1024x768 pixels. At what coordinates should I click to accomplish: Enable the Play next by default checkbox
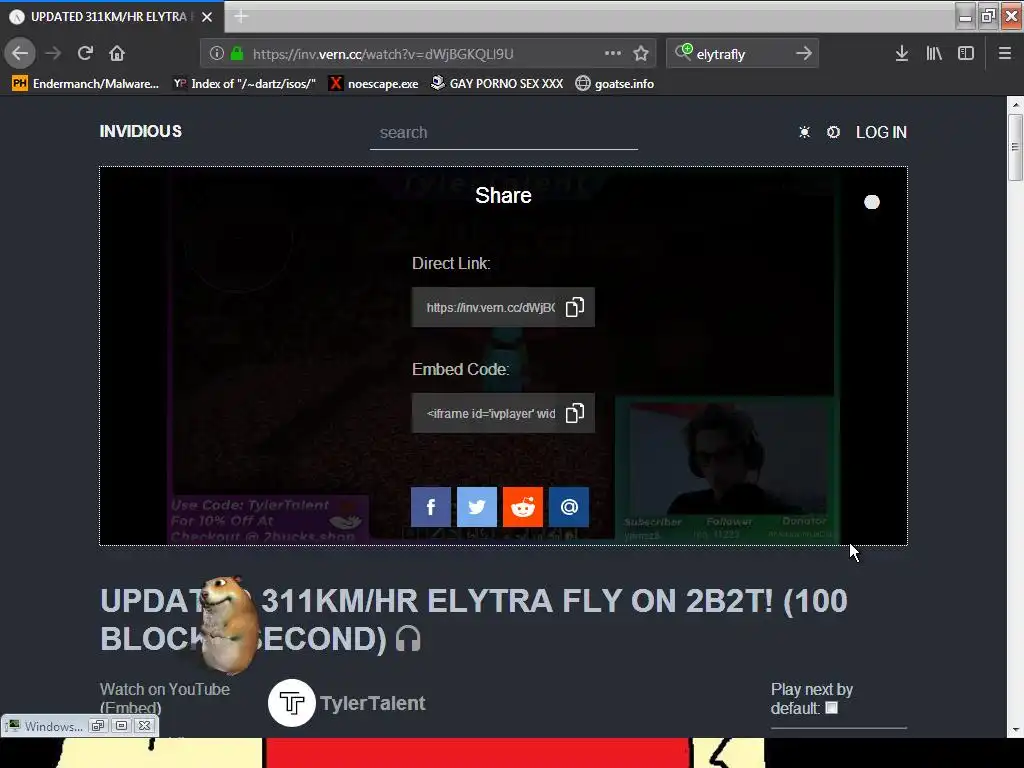(831, 708)
